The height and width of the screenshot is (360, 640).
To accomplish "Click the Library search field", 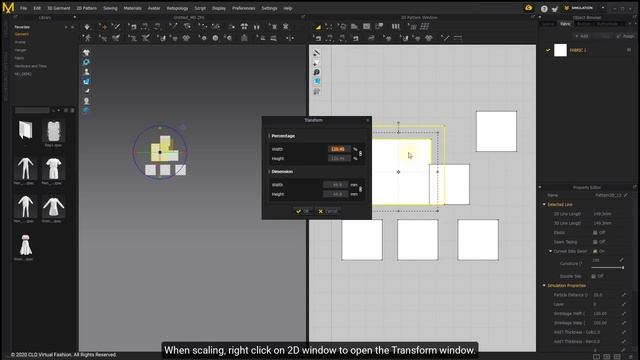I will pos(32,110).
